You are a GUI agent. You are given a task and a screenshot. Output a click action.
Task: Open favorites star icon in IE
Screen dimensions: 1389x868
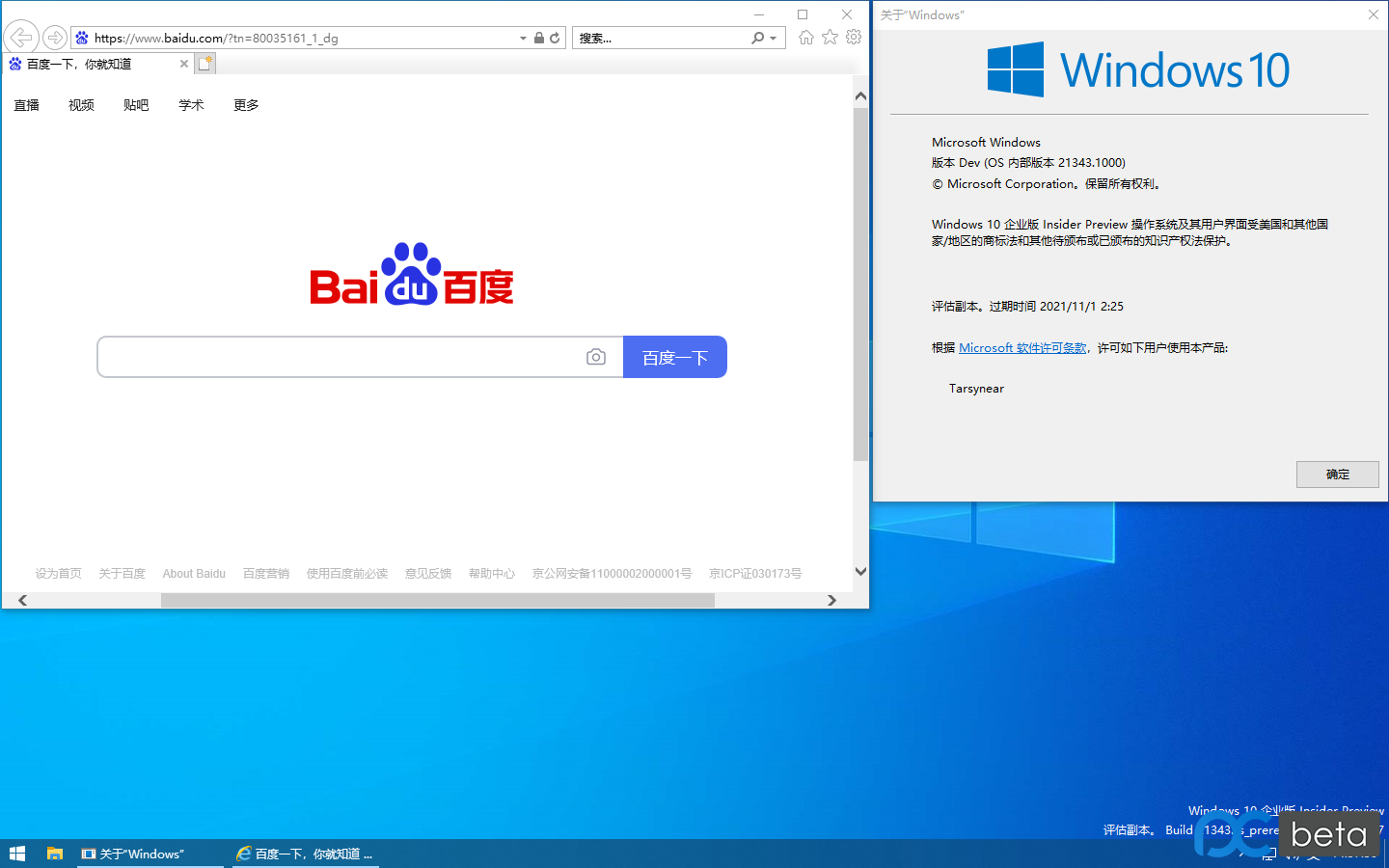[x=830, y=38]
